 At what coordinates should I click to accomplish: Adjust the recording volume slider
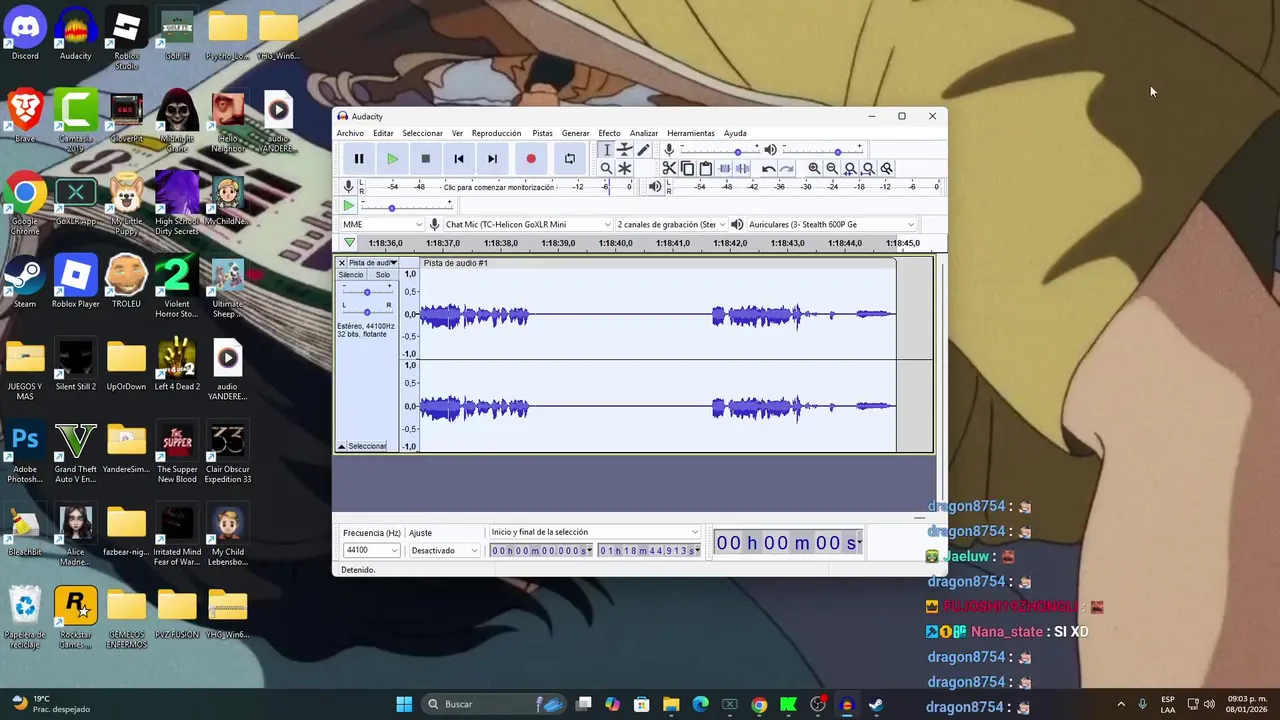718,151
